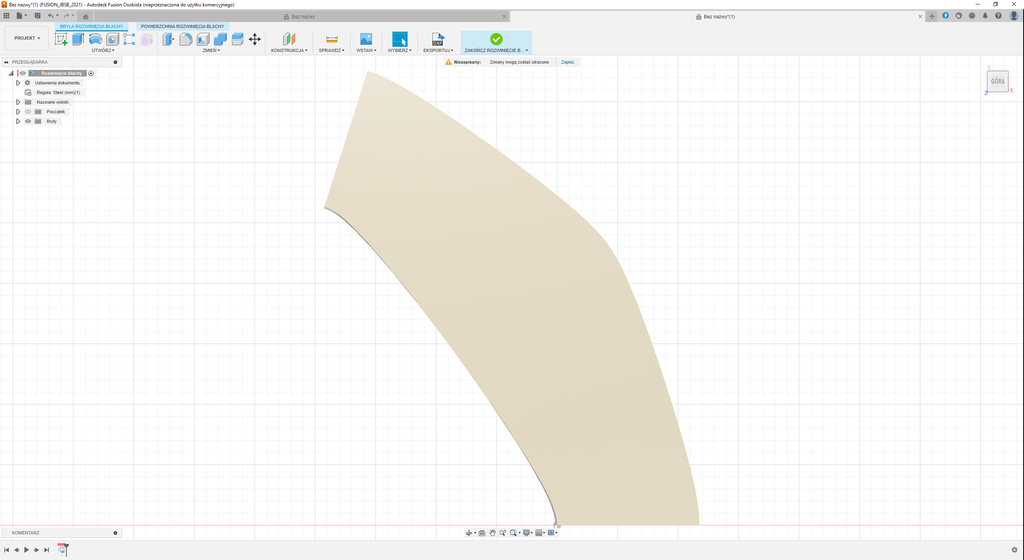
Task: Click the Zapisz link in the warning bar
Action: point(567,62)
